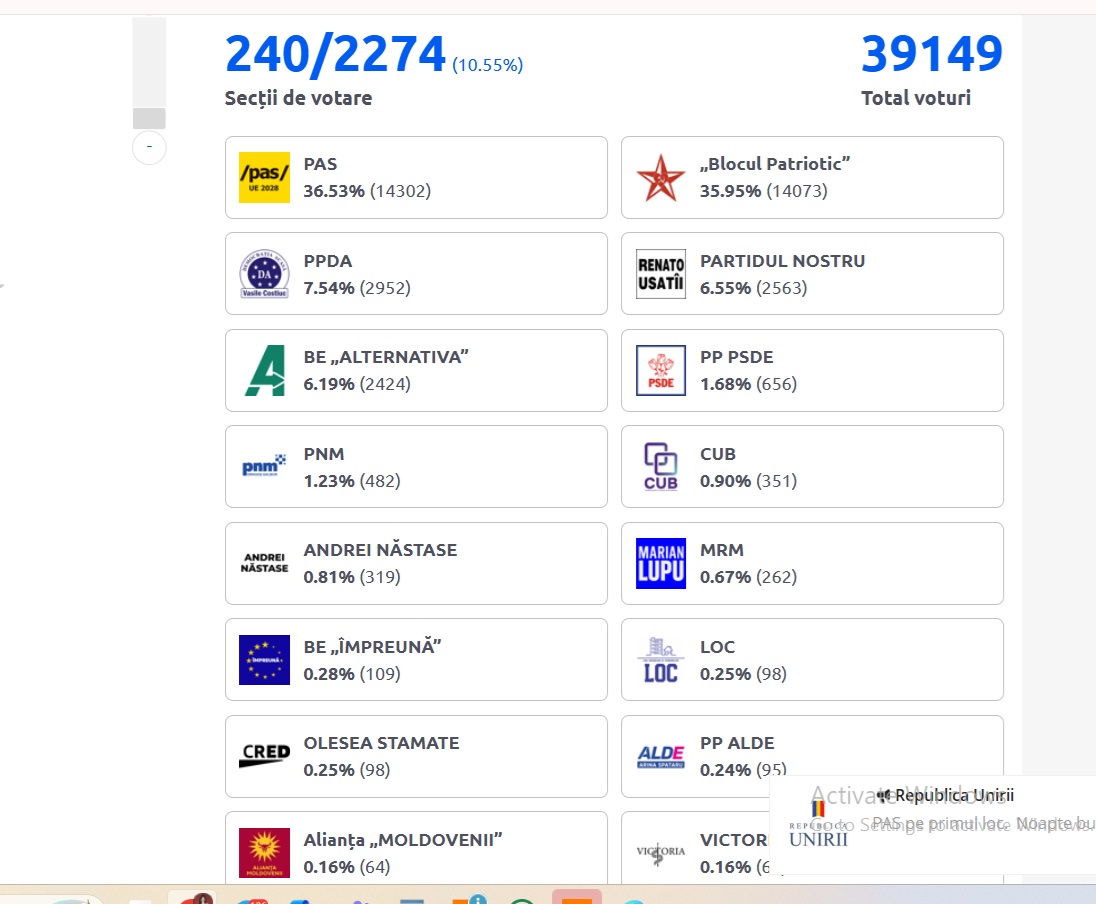The width and height of the screenshot is (1096, 904).
Task: Select the CRED party logo
Action: click(x=264, y=756)
